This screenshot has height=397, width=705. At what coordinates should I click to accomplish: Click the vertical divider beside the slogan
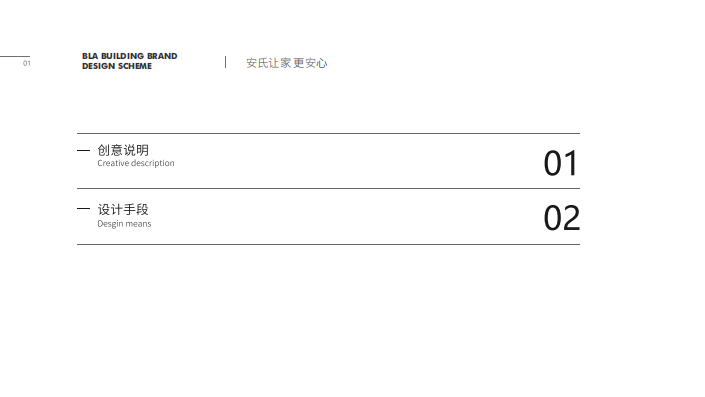tap(225, 62)
